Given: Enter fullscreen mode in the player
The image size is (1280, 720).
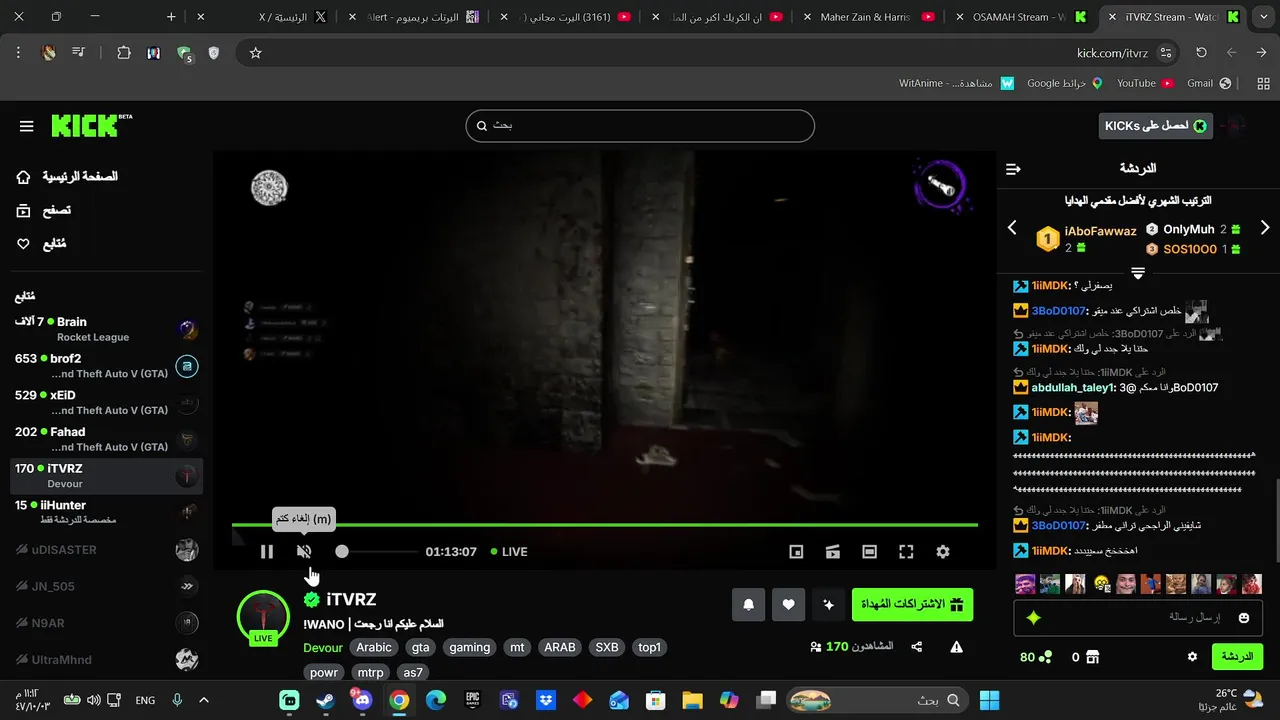Looking at the screenshot, I should point(906,551).
